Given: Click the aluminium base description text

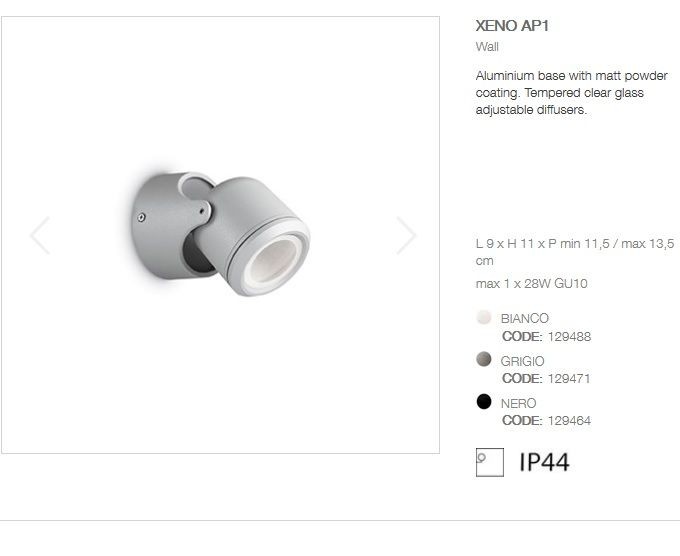Looking at the screenshot, I should [x=572, y=93].
